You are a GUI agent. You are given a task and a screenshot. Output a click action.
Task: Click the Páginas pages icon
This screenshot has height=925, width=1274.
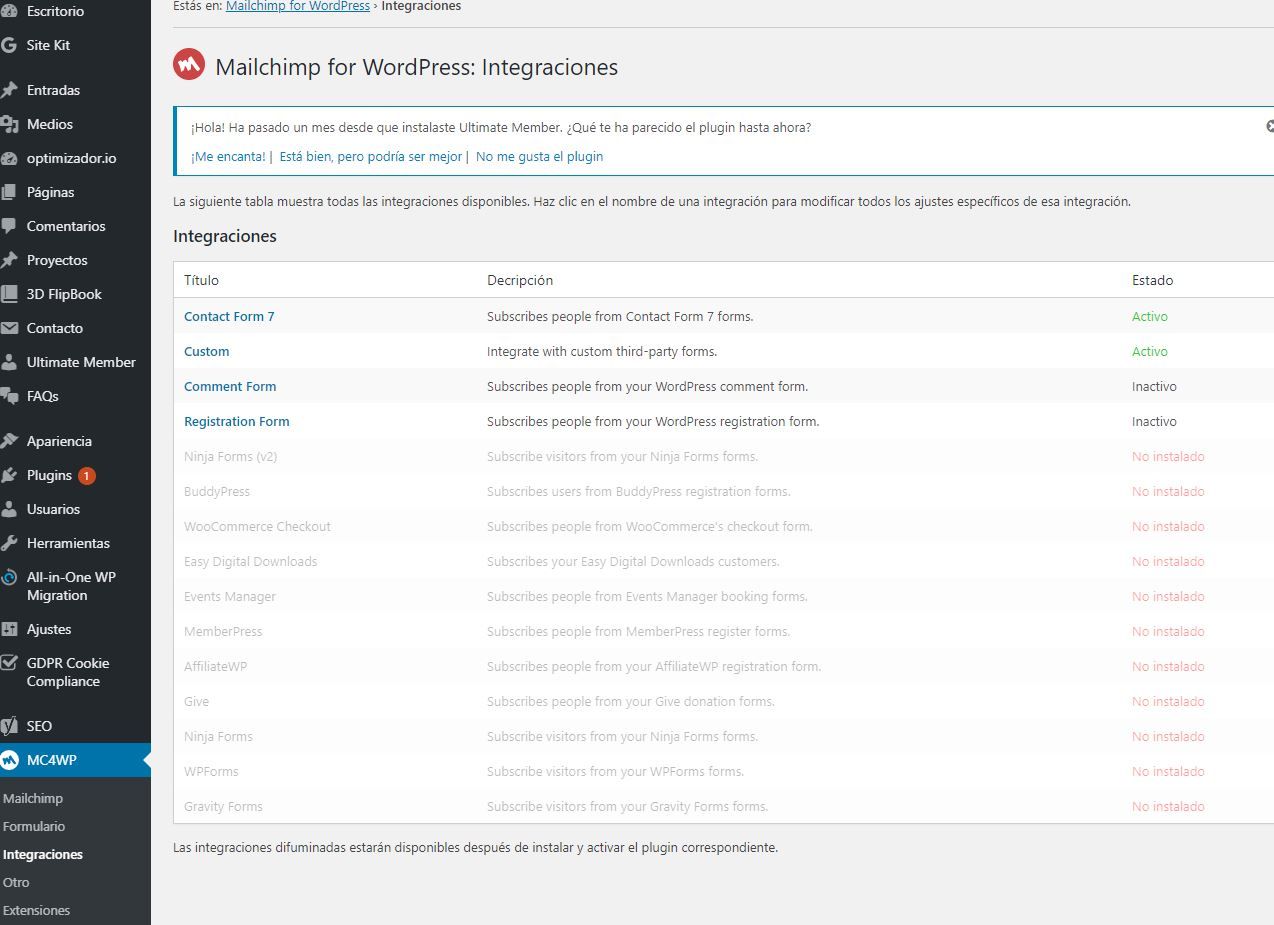tap(9, 192)
